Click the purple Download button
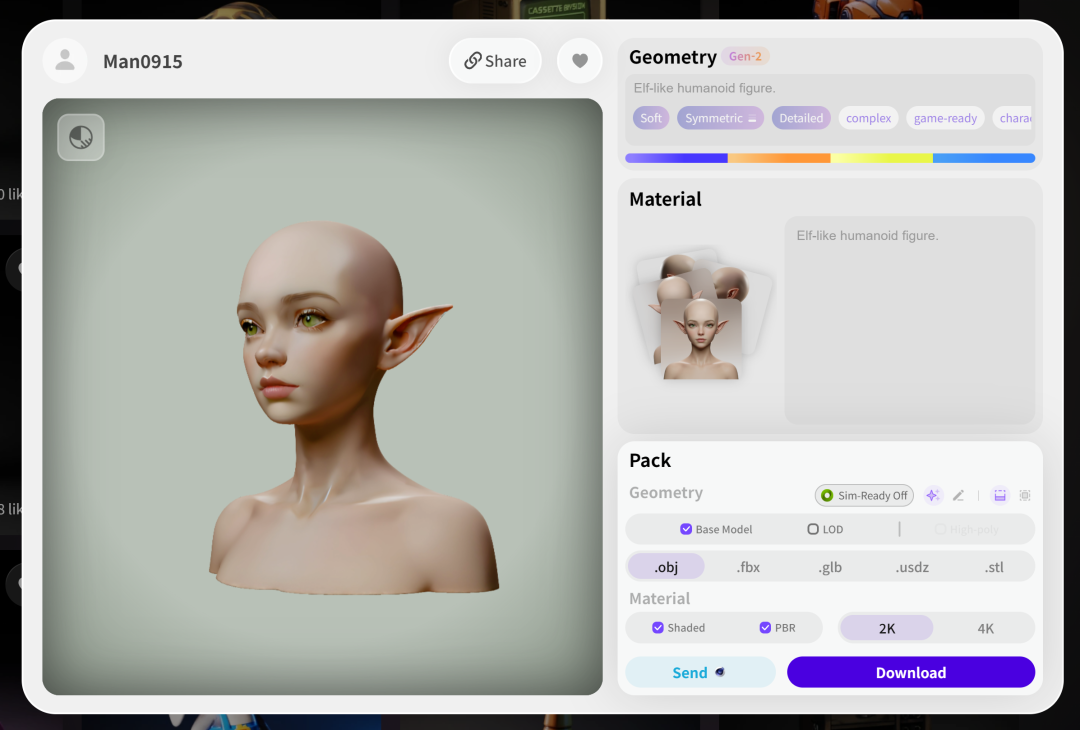The width and height of the screenshot is (1080, 730). click(x=911, y=672)
